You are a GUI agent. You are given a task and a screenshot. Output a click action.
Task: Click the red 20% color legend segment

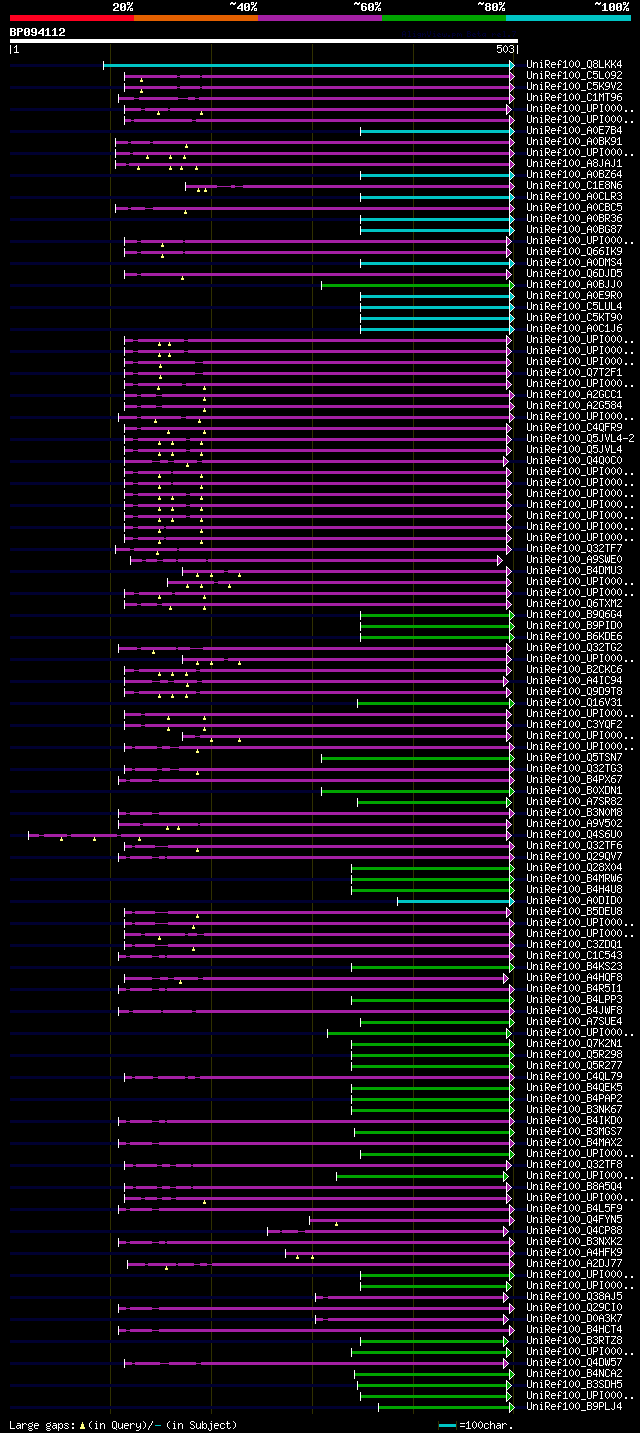coord(71,18)
